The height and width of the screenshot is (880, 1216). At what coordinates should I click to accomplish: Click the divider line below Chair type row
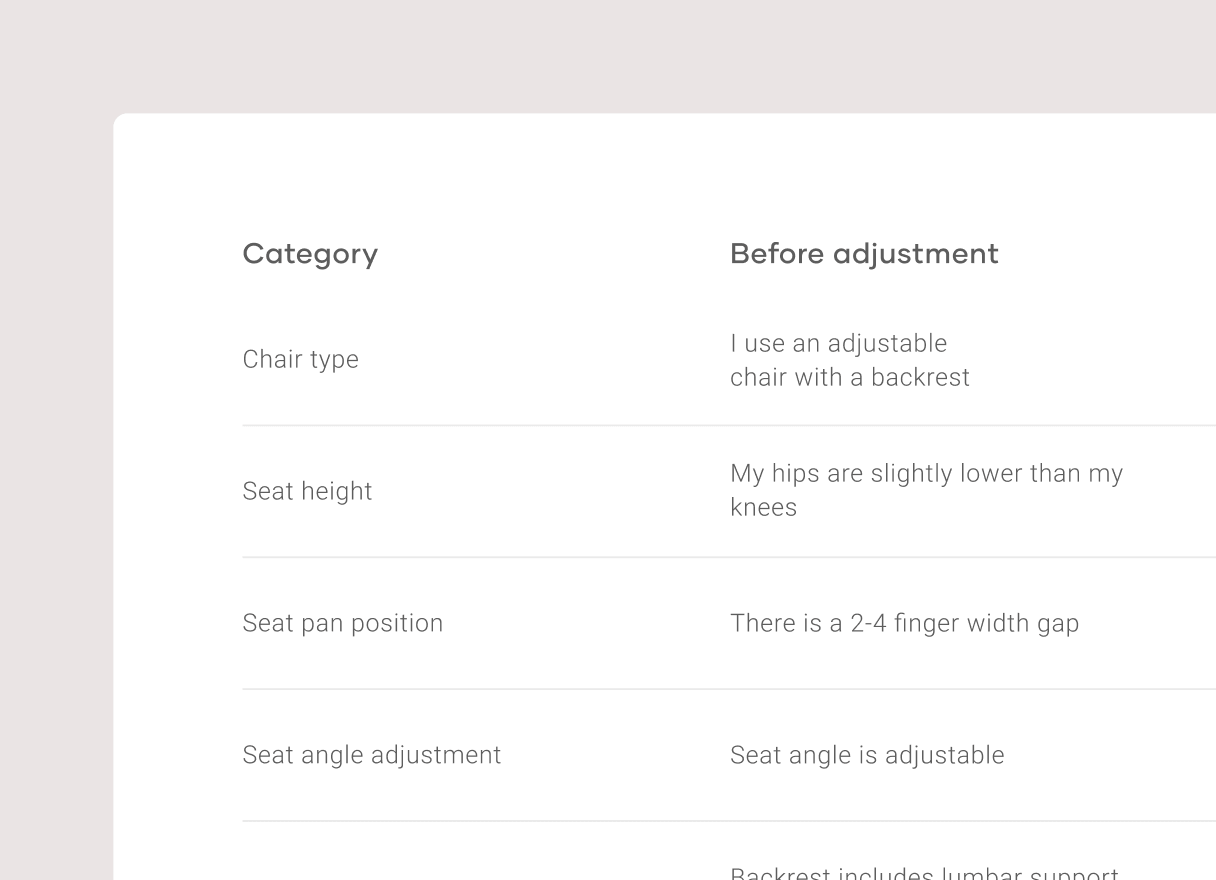click(728, 426)
